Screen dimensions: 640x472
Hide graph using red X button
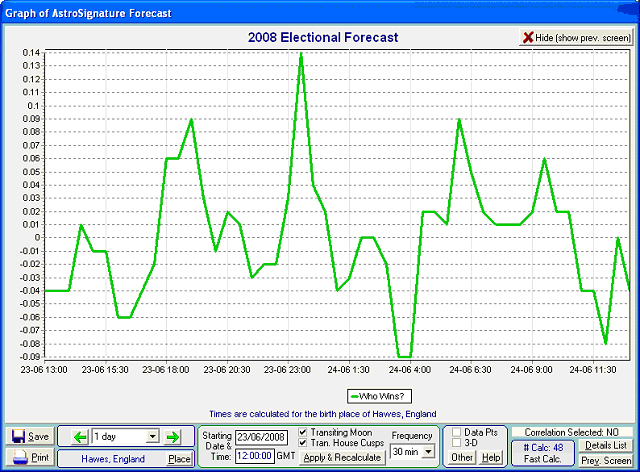(575, 37)
